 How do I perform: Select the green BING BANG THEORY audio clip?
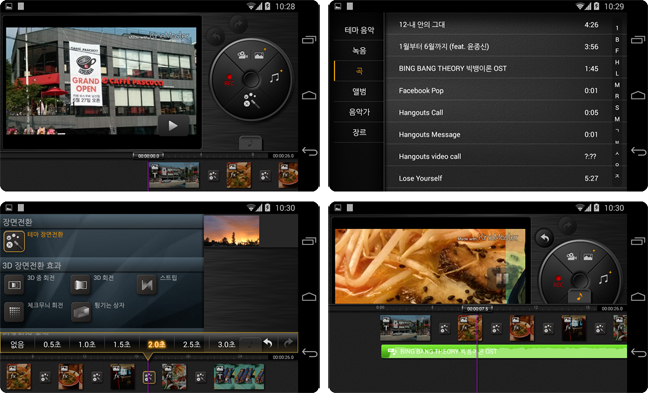[503, 352]
